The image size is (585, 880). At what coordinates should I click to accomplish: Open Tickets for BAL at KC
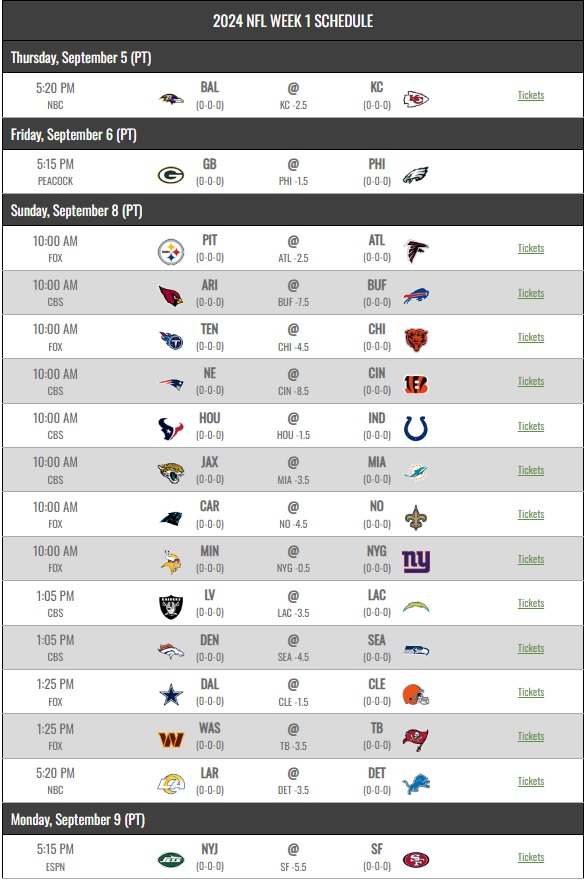coord(531,95)
